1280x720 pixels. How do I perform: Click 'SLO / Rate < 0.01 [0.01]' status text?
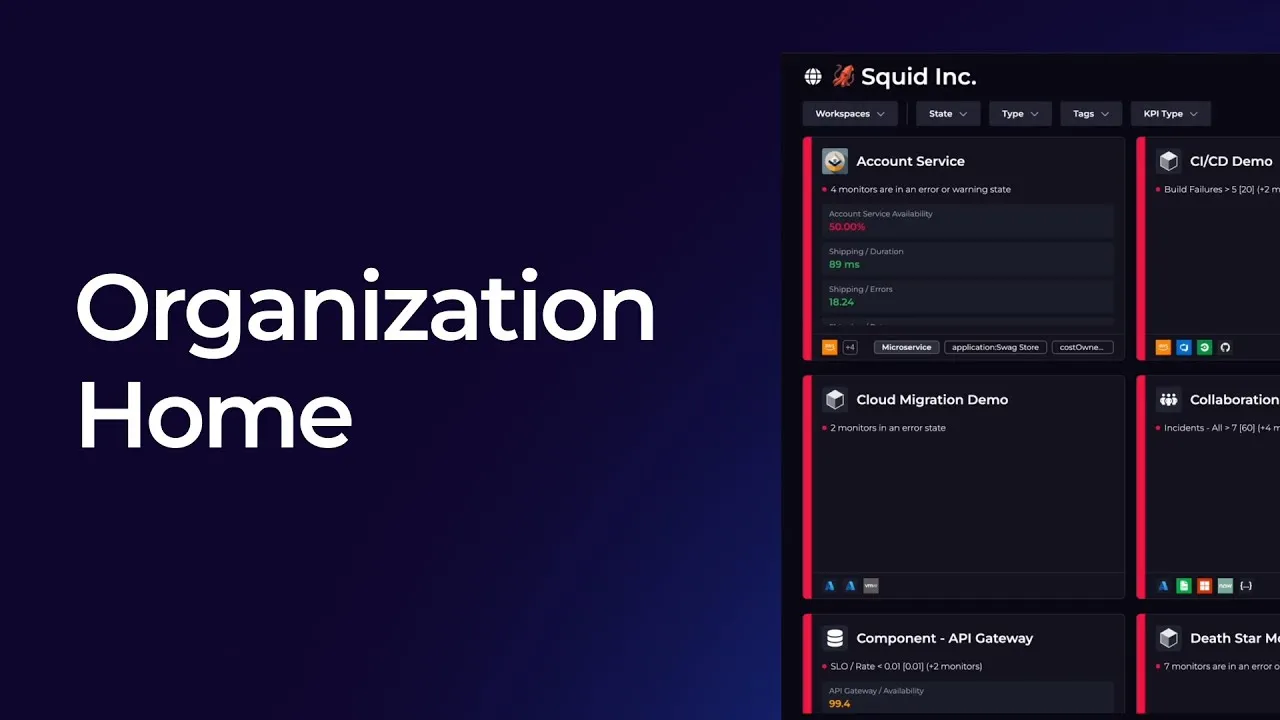click(x=905, y=666)
